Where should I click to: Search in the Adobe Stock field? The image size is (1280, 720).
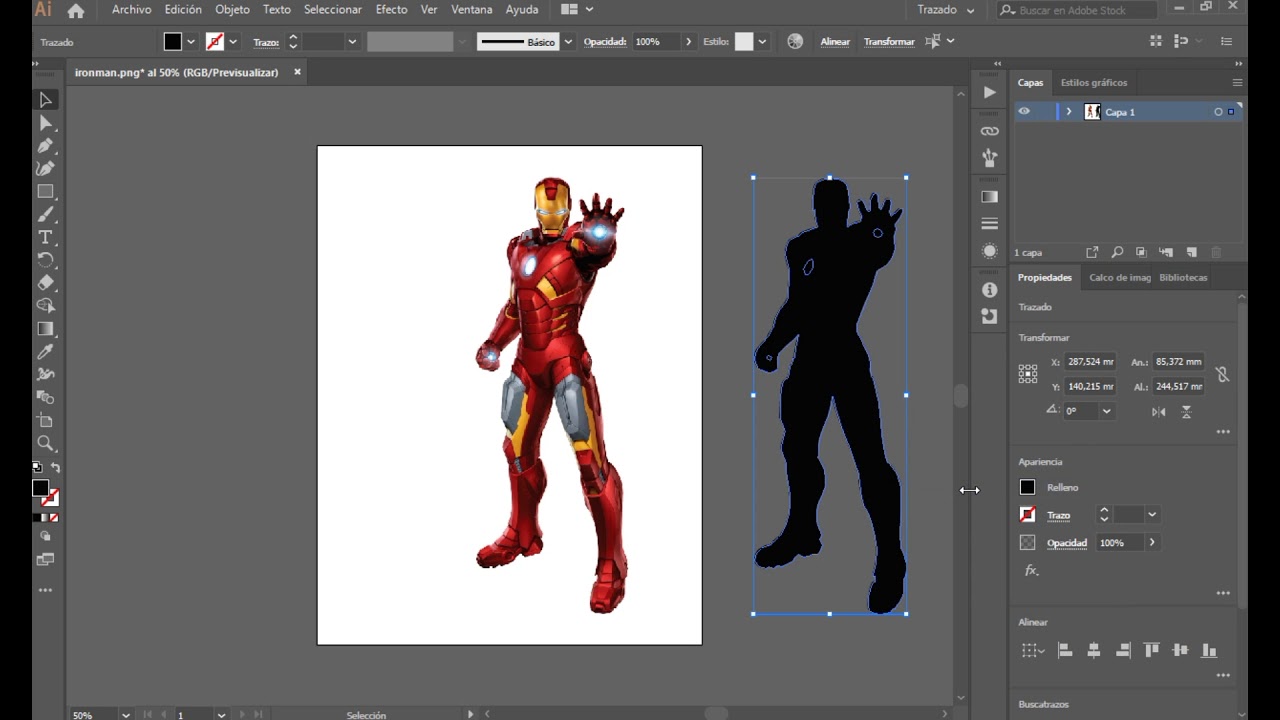point(1076,10)
